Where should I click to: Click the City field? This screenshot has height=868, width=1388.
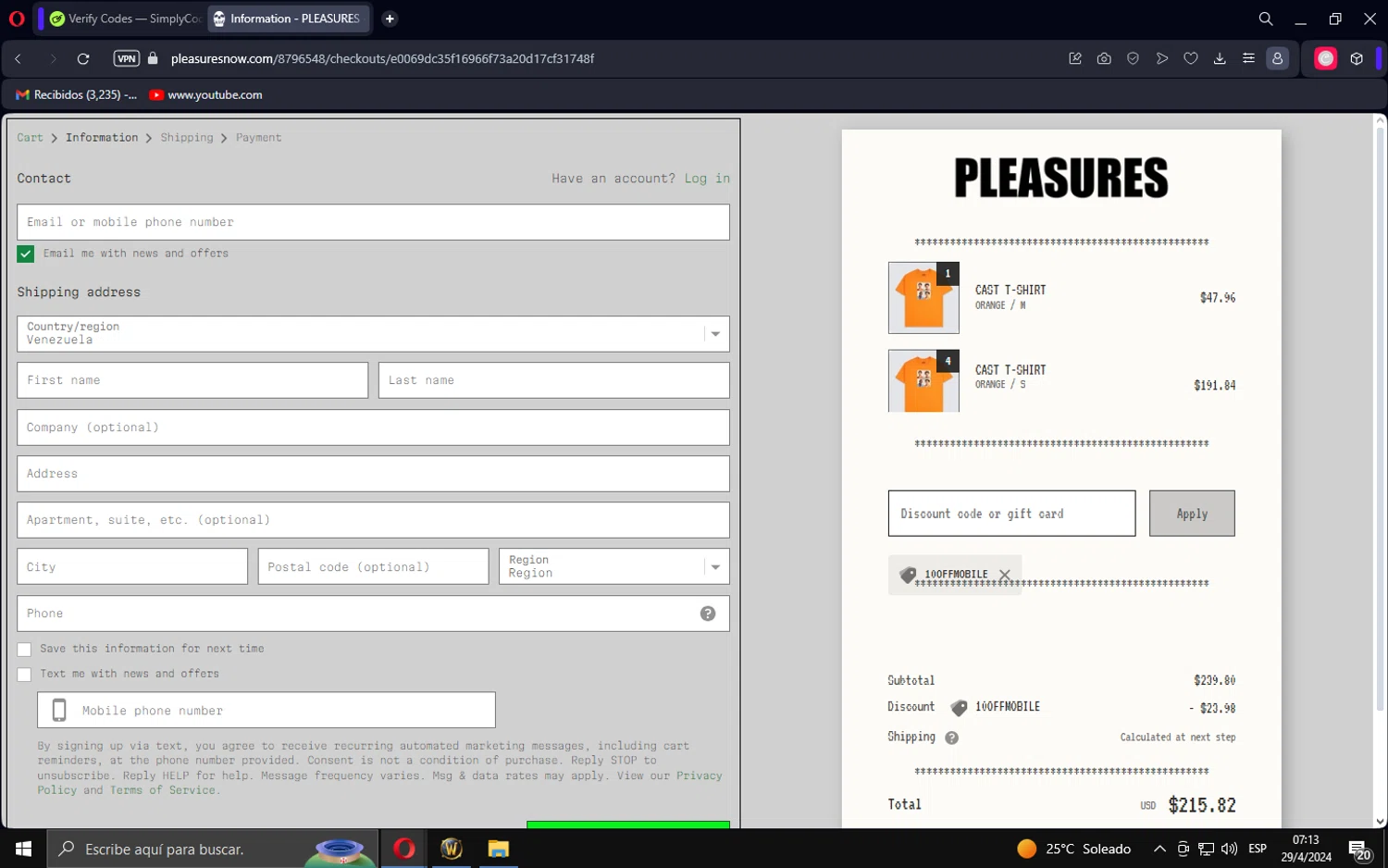click(x=132, y=566)
